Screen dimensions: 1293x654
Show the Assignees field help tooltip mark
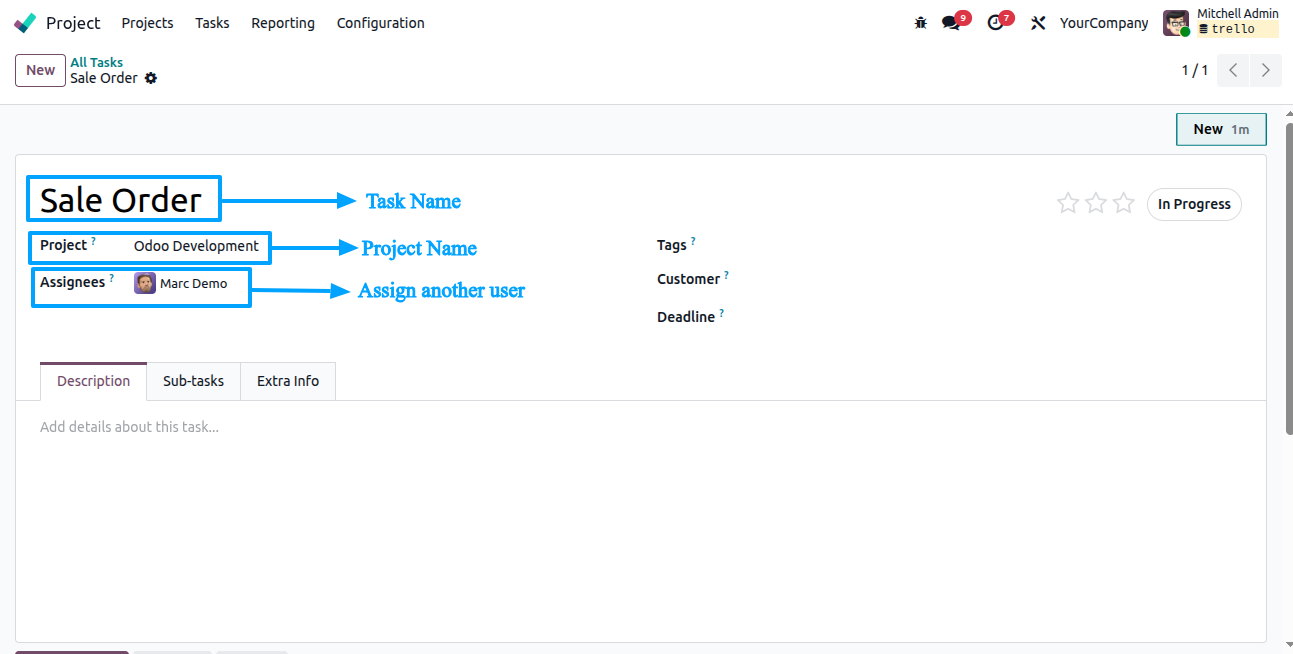click(112, 278)
